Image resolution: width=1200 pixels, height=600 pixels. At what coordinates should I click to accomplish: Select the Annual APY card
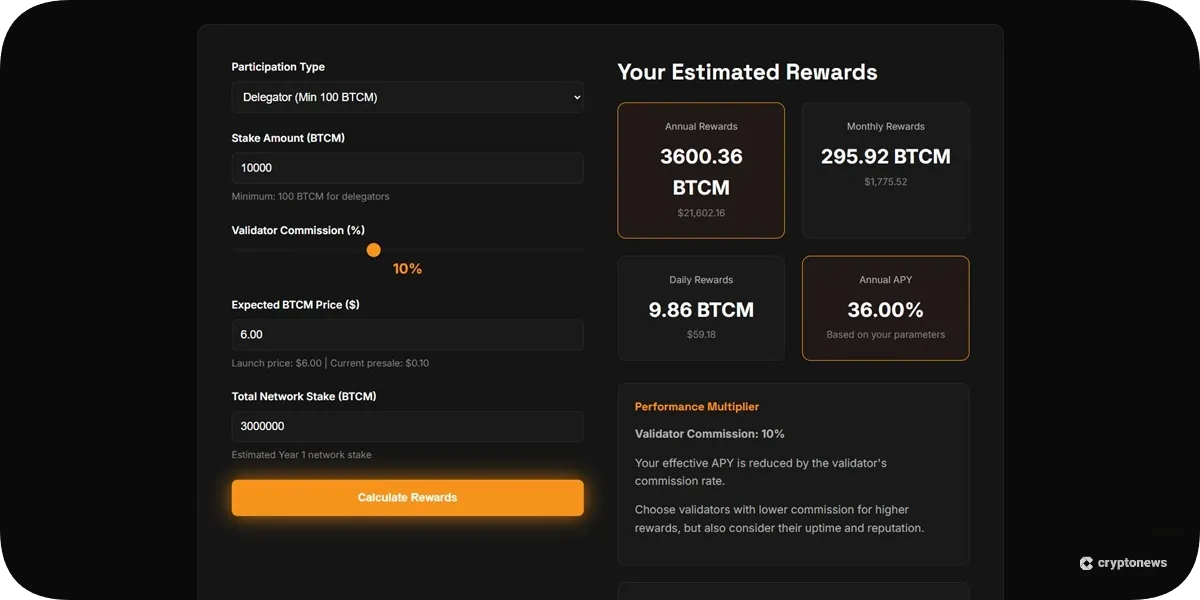pyautogui.click(x=885, y=307)
